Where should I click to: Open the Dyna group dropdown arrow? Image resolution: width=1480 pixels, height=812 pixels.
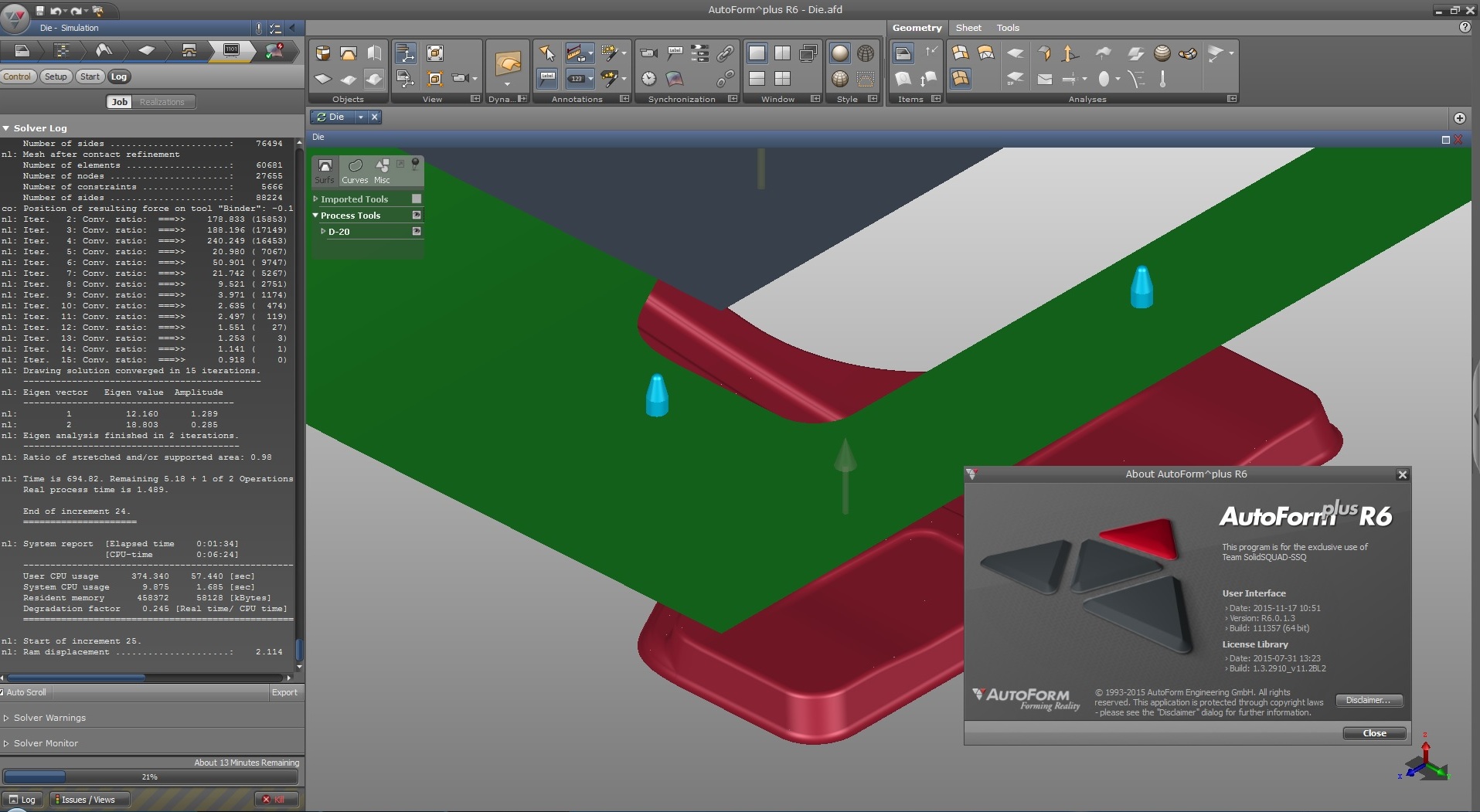507,84
